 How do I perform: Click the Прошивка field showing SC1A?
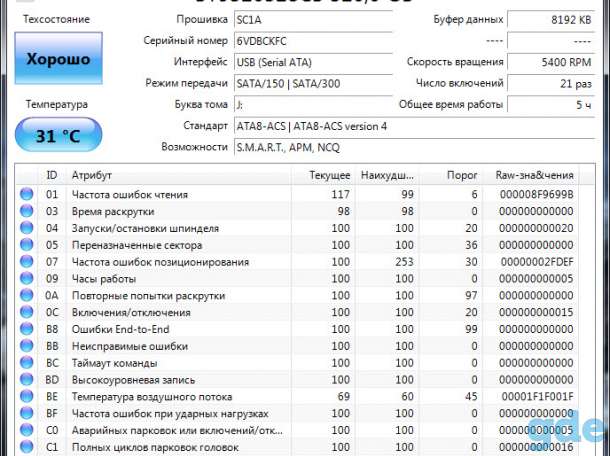[313, 20]
